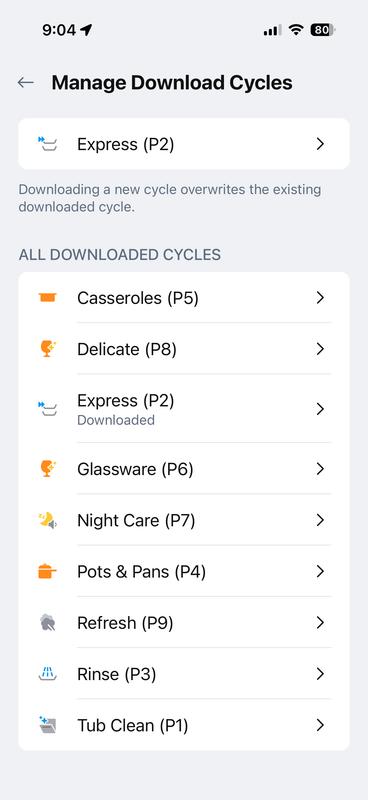Tap the Casseroles orange dish icon

(x=47, y=297)
